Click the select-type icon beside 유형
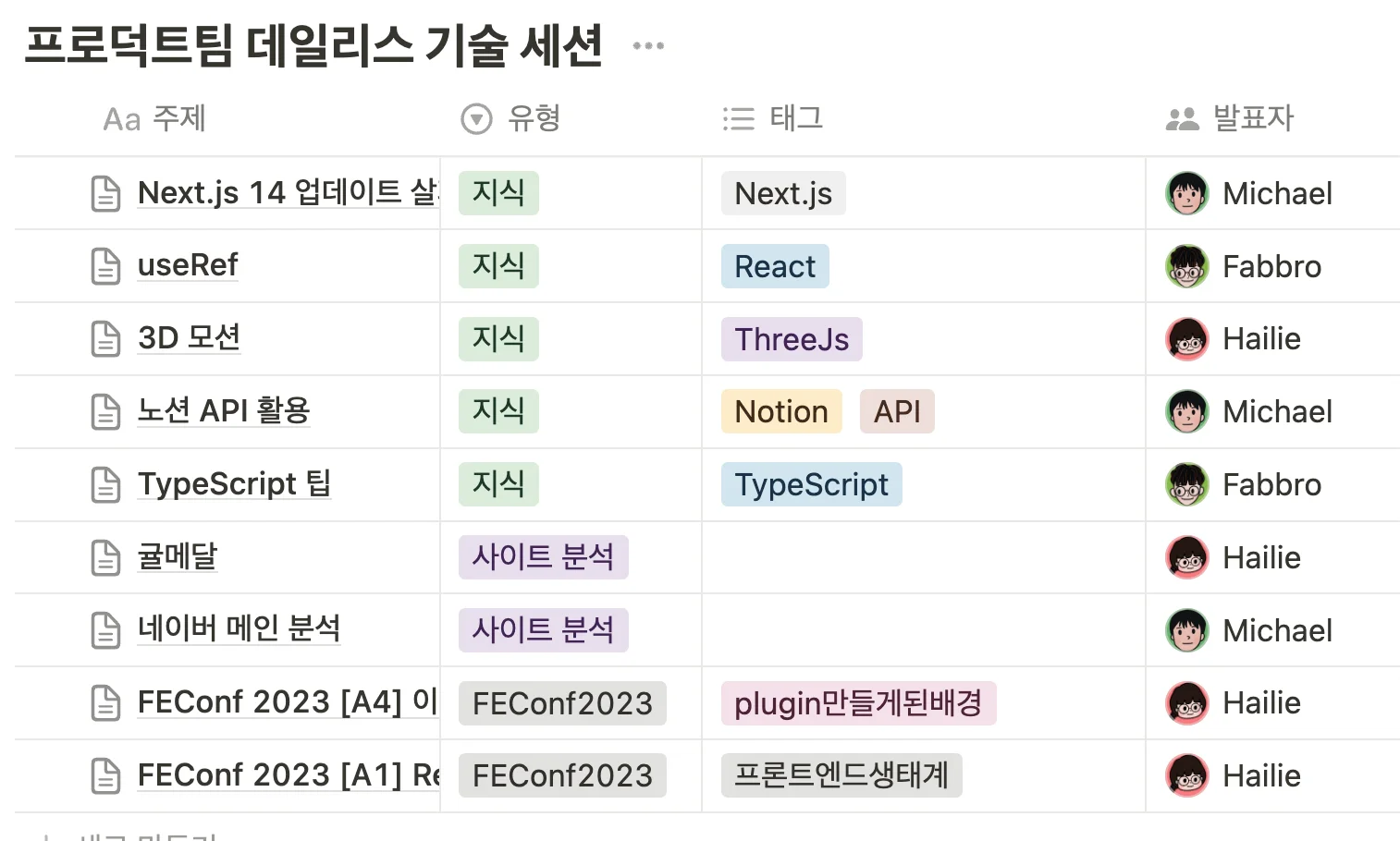This screenshot has height=841, width=1400. (474, 118)
